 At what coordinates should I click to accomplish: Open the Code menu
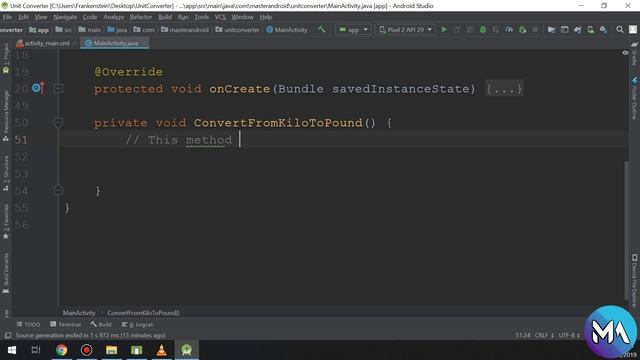point(90,17)
